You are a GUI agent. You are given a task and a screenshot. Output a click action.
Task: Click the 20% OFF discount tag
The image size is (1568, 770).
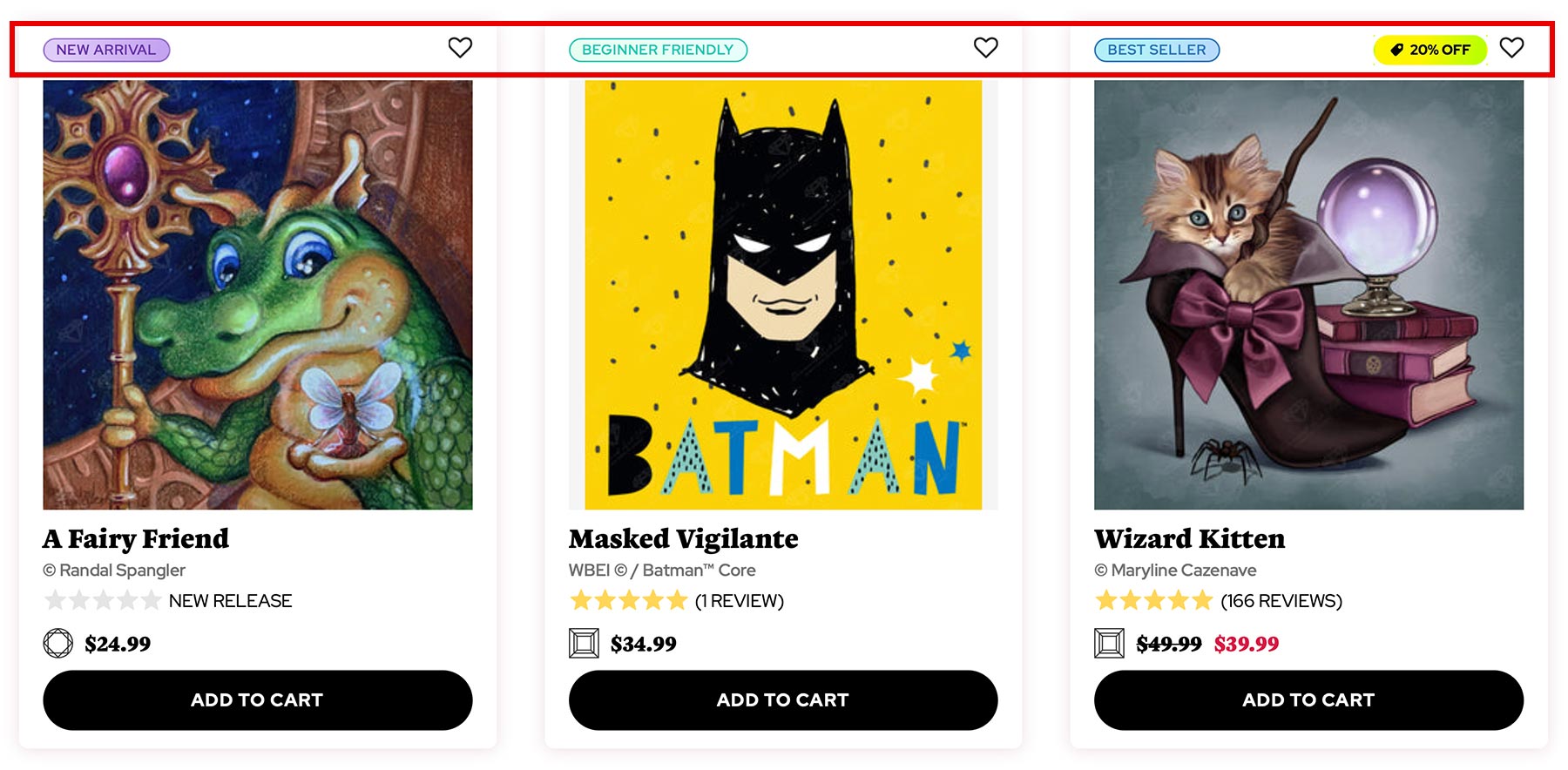[x=1429, y=50]
